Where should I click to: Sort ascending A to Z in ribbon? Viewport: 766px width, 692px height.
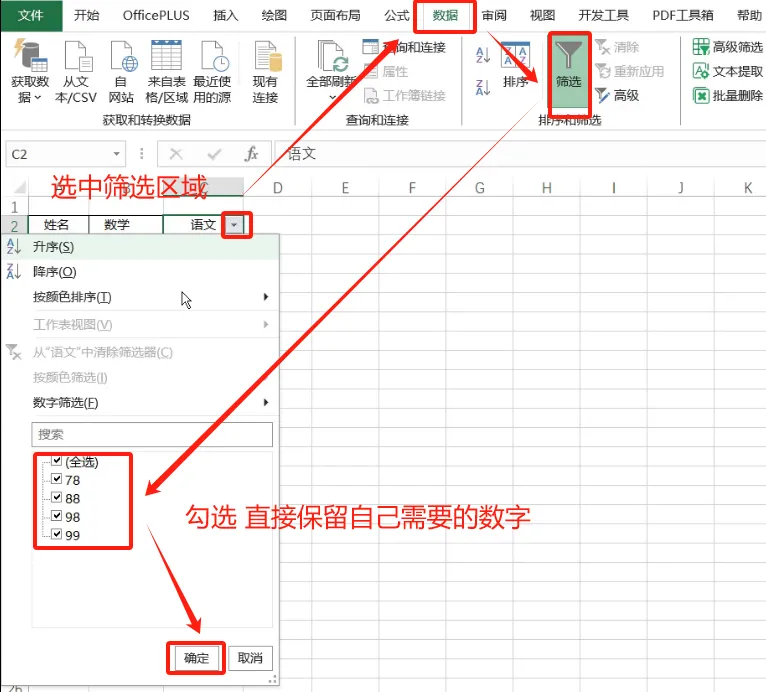(483, 55)
